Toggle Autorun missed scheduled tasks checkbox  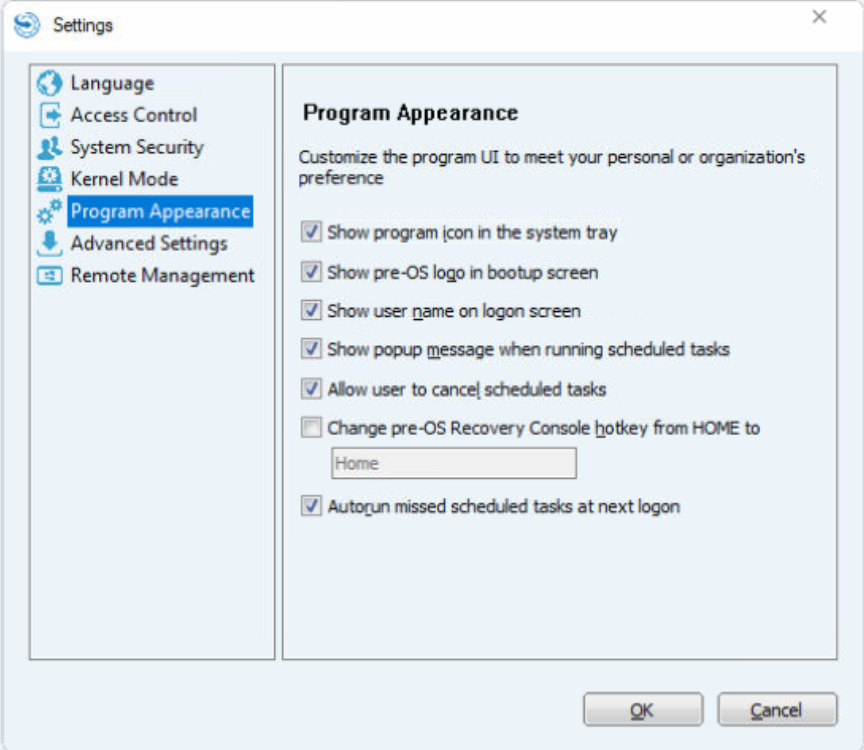pos(311,505)
